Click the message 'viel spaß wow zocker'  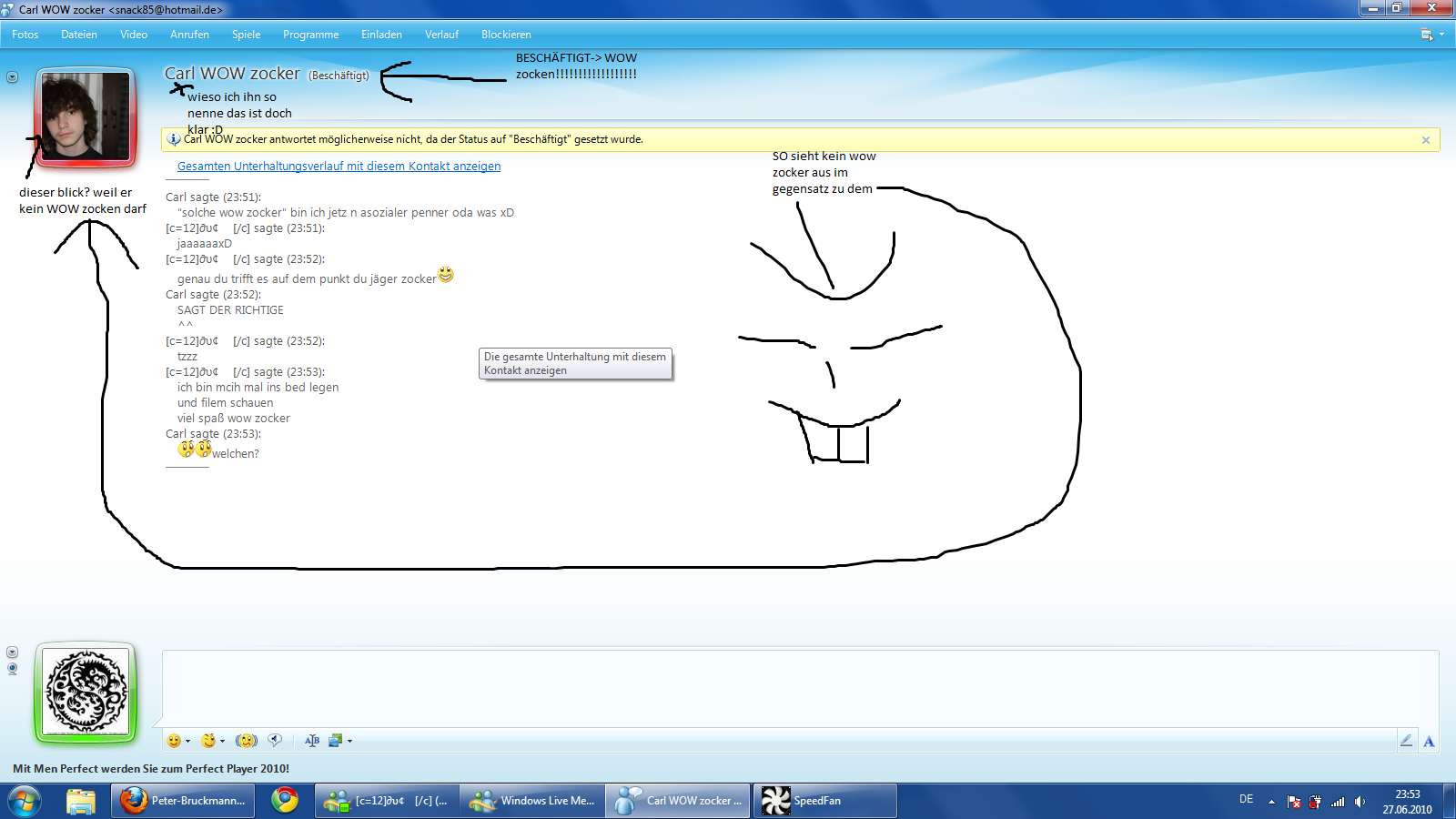[x=234, y=419]
